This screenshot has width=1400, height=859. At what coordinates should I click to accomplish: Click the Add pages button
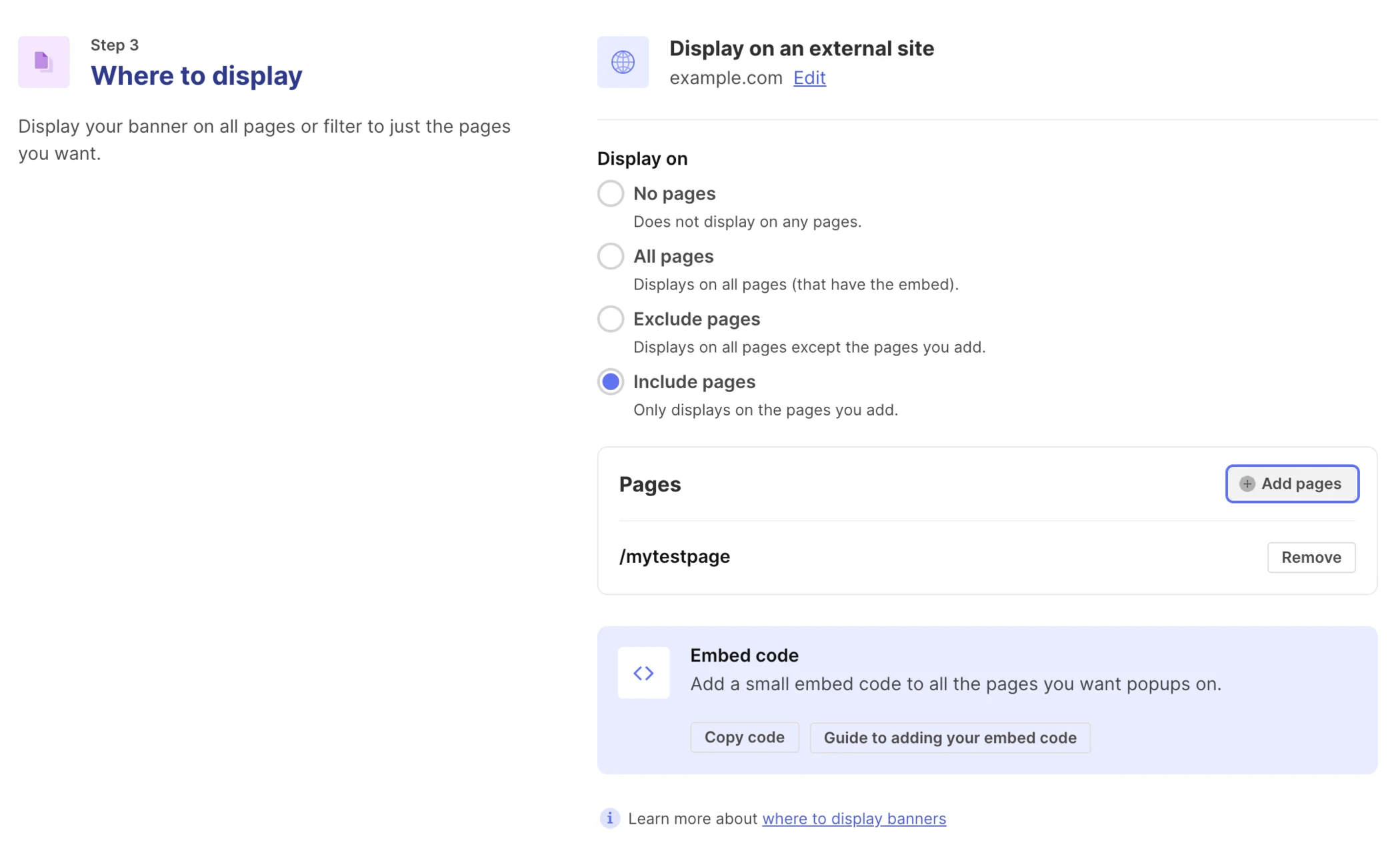(1292, 484)
